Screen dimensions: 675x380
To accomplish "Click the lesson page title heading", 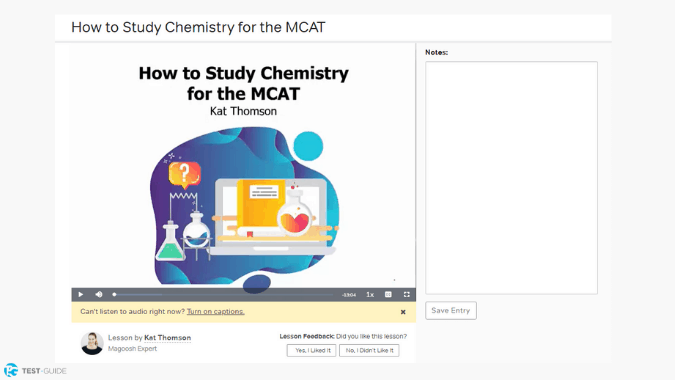I will (x=198, y=27).
